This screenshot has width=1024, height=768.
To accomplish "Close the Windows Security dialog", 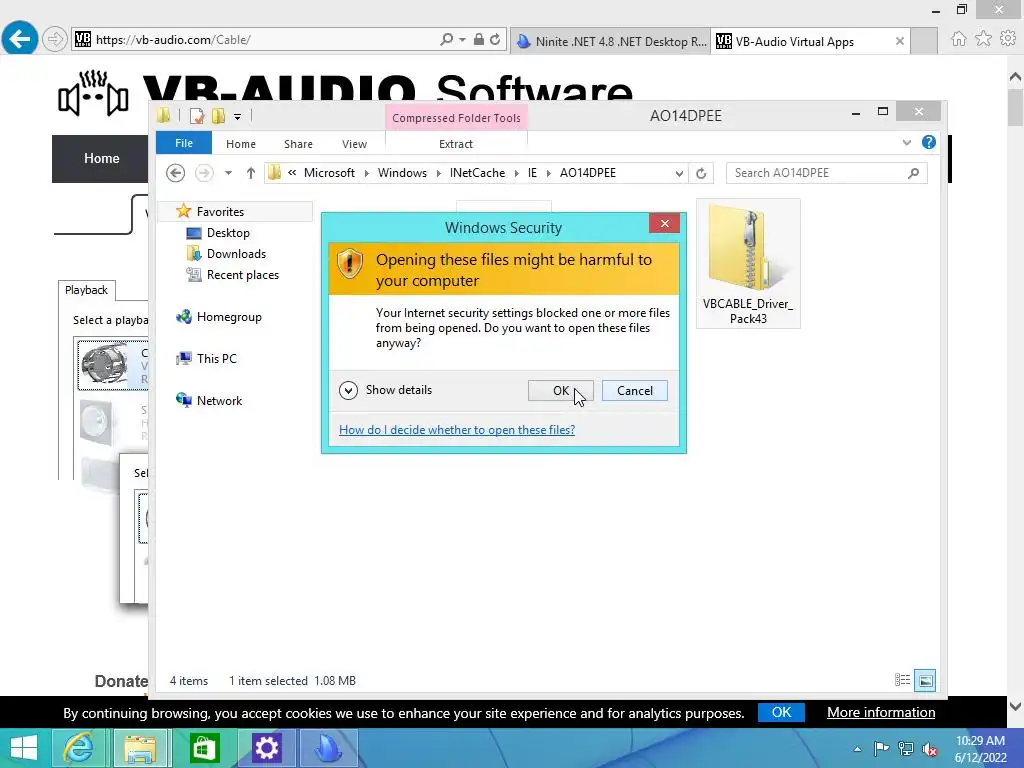I will [x=664, y=224].
